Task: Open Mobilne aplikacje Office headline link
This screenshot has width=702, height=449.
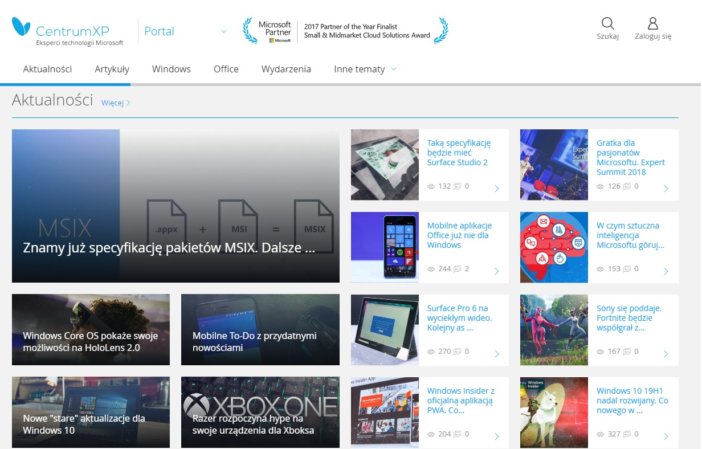Action: coord(459,235)
